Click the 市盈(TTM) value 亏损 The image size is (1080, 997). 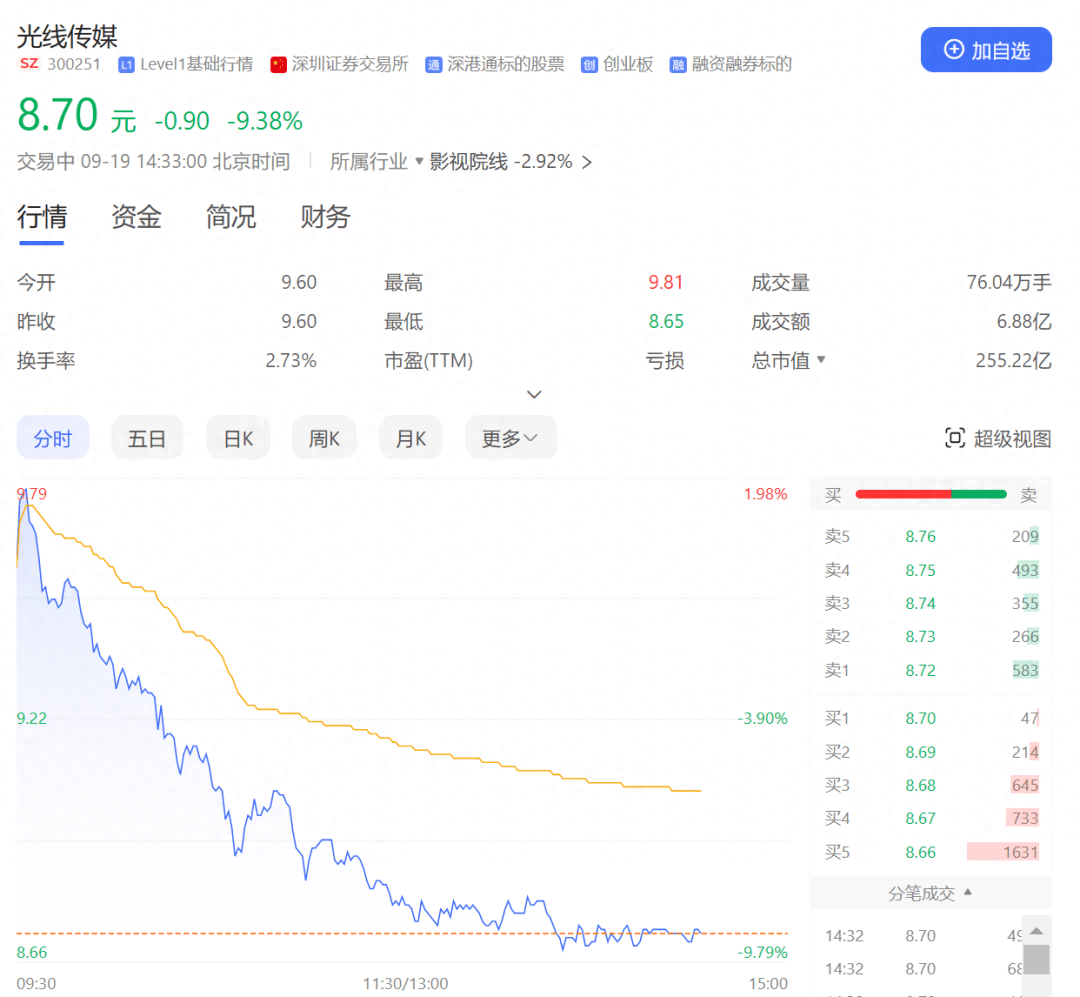665,360
